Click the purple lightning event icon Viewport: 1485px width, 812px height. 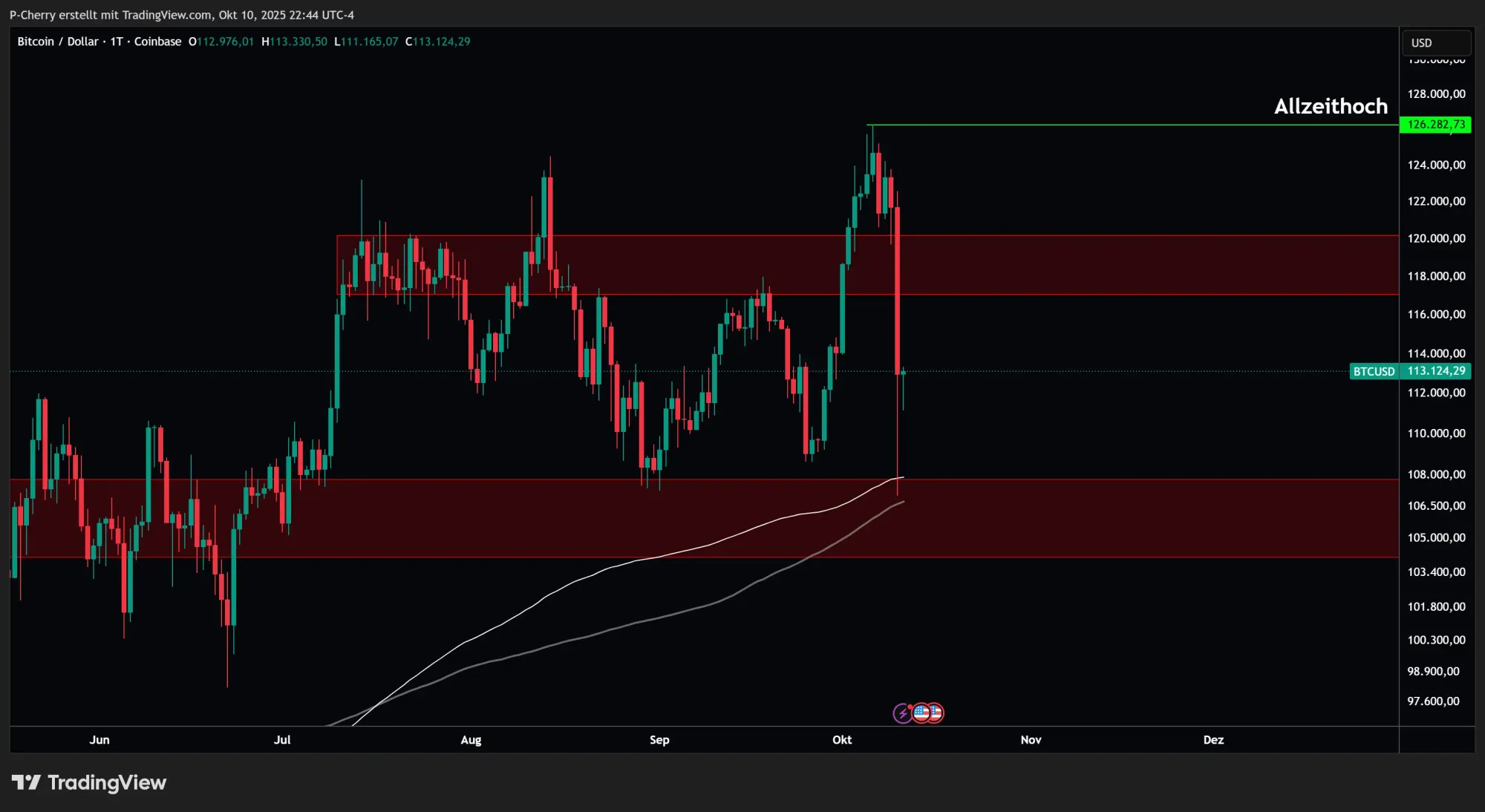(x=901, y=713)
